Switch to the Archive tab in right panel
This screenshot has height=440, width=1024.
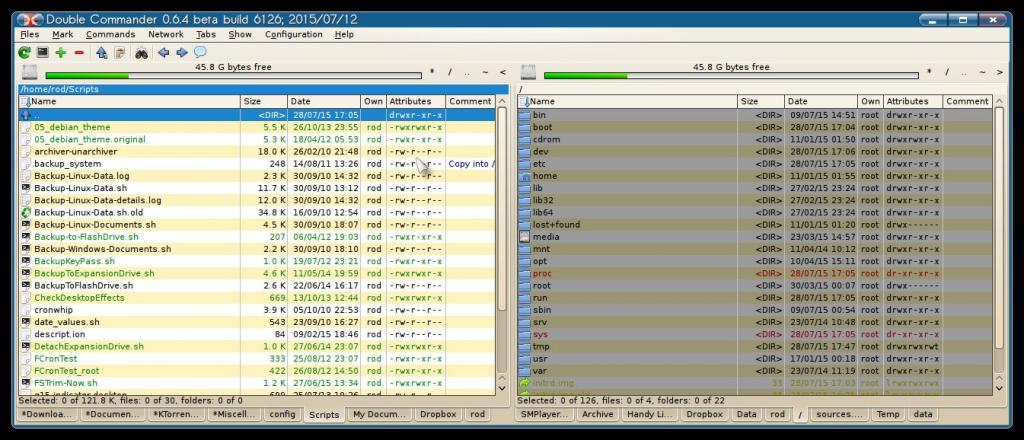[597, 414]
